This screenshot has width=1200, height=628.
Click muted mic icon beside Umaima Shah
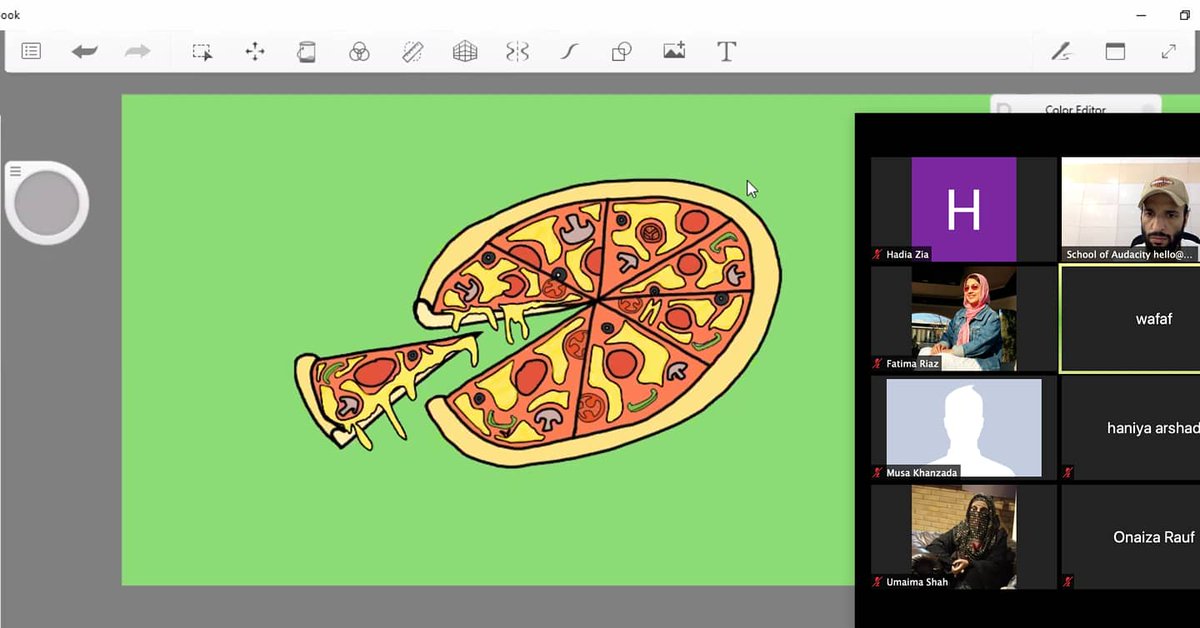[877, 582]
